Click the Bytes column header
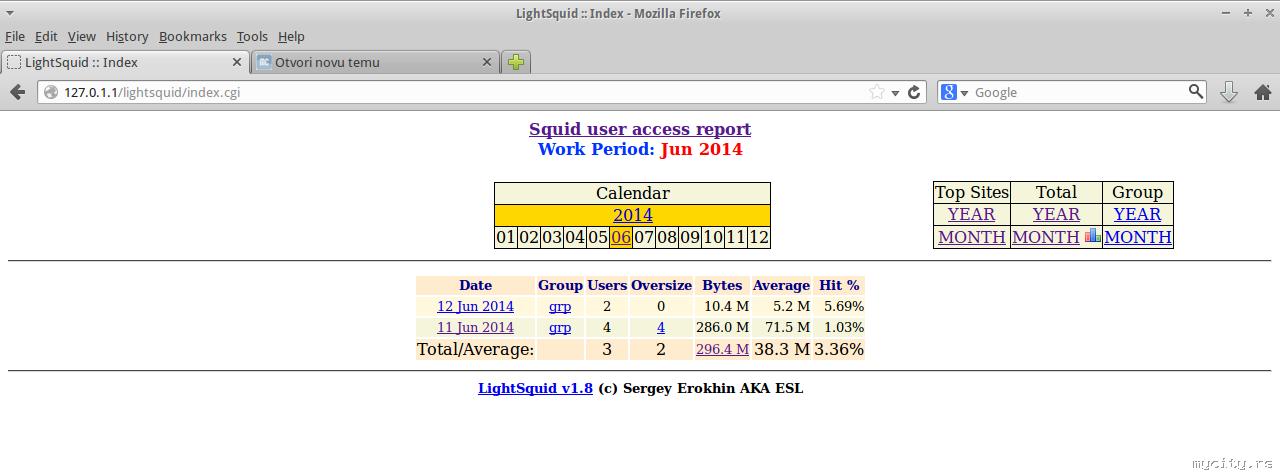The height and width of the screenshot is (476, 1280). point(722,285)
